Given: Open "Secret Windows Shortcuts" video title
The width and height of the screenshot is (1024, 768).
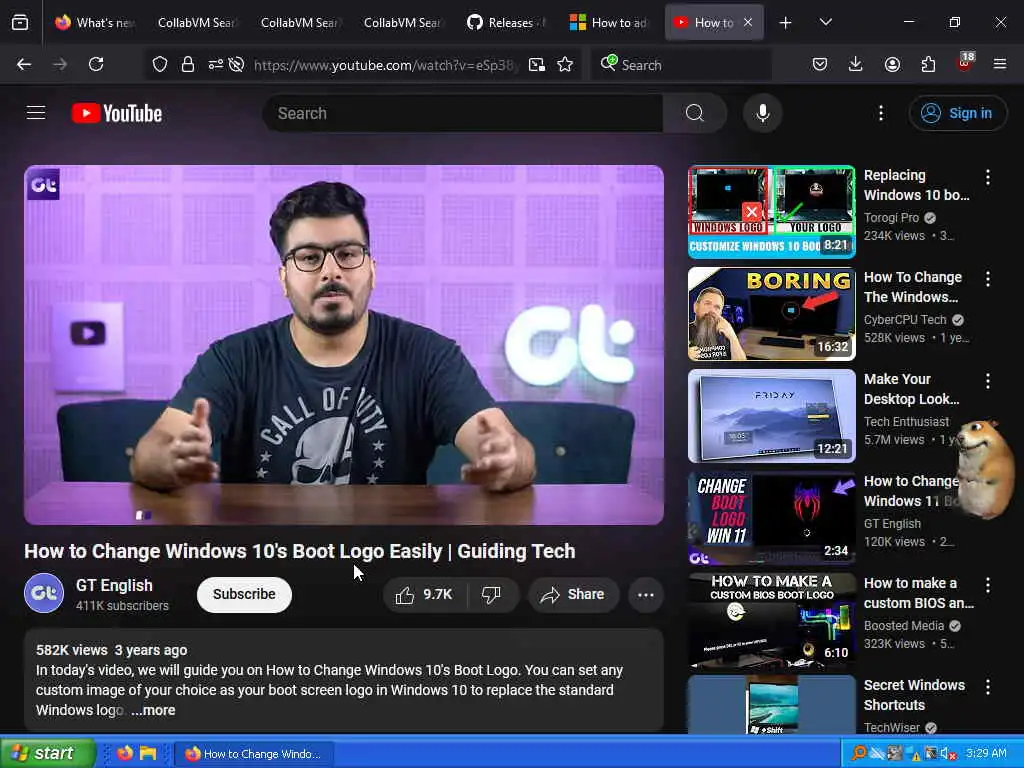Looking at the screenshot, I should 914,695.
